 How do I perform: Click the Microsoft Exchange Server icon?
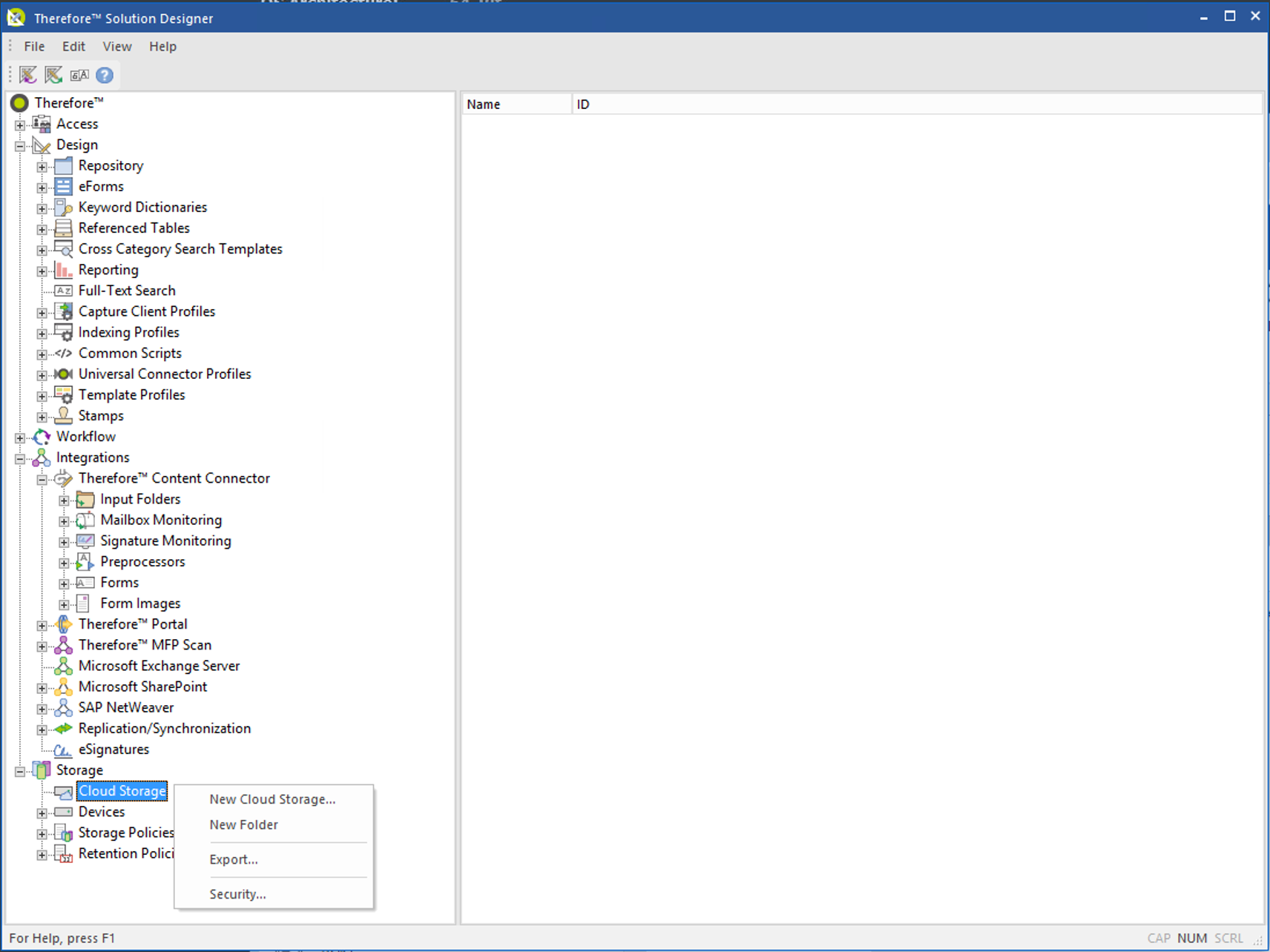(63, 666)
